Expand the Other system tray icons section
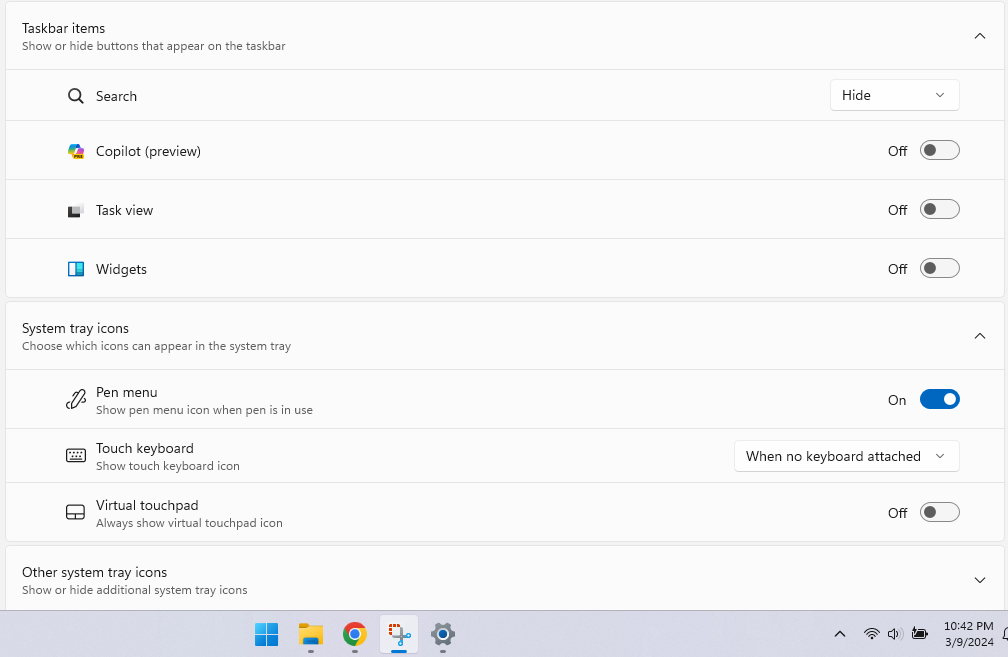 pos(979,580)
